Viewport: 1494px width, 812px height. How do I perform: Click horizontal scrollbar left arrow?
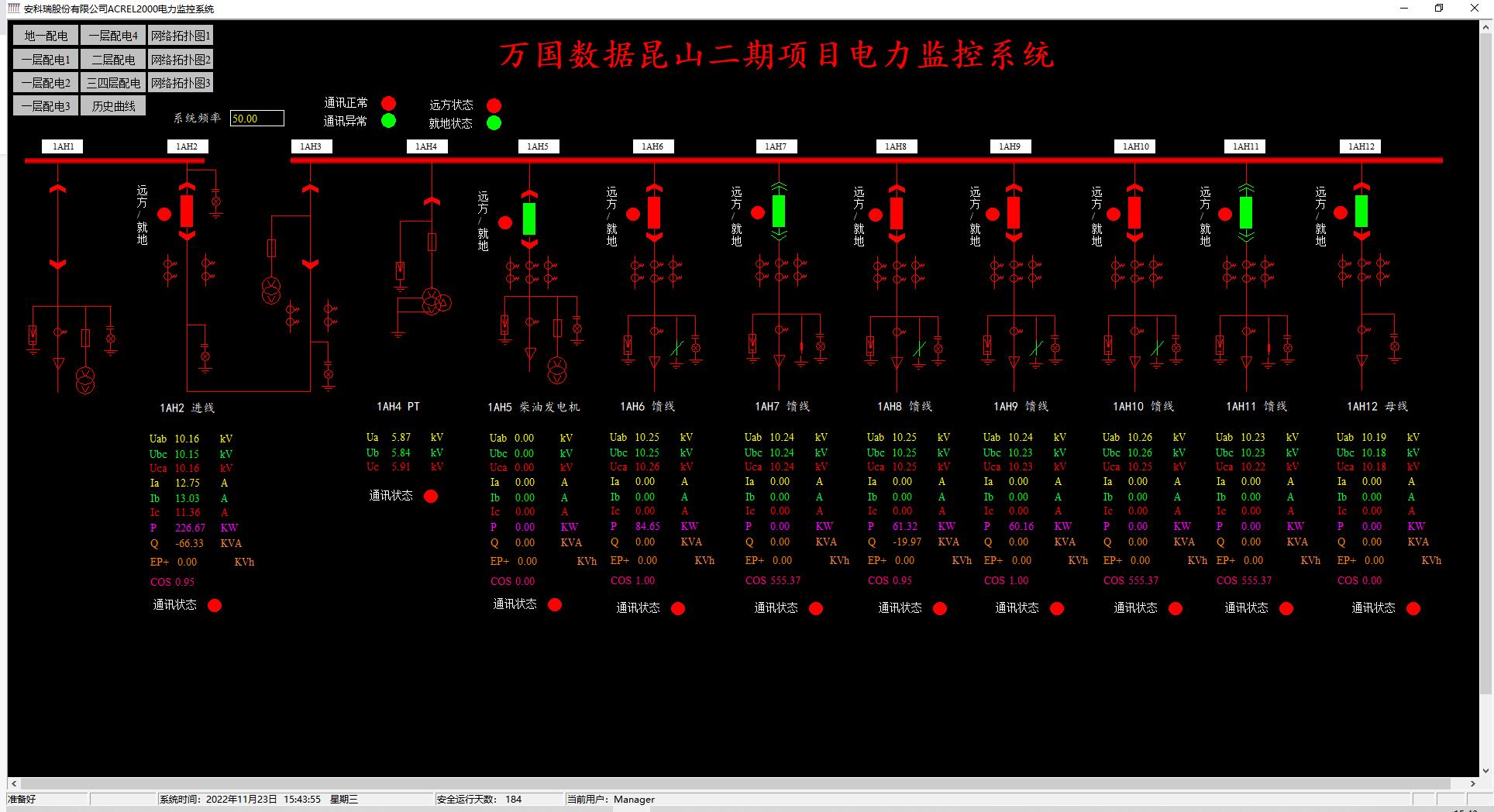(14, 783)
